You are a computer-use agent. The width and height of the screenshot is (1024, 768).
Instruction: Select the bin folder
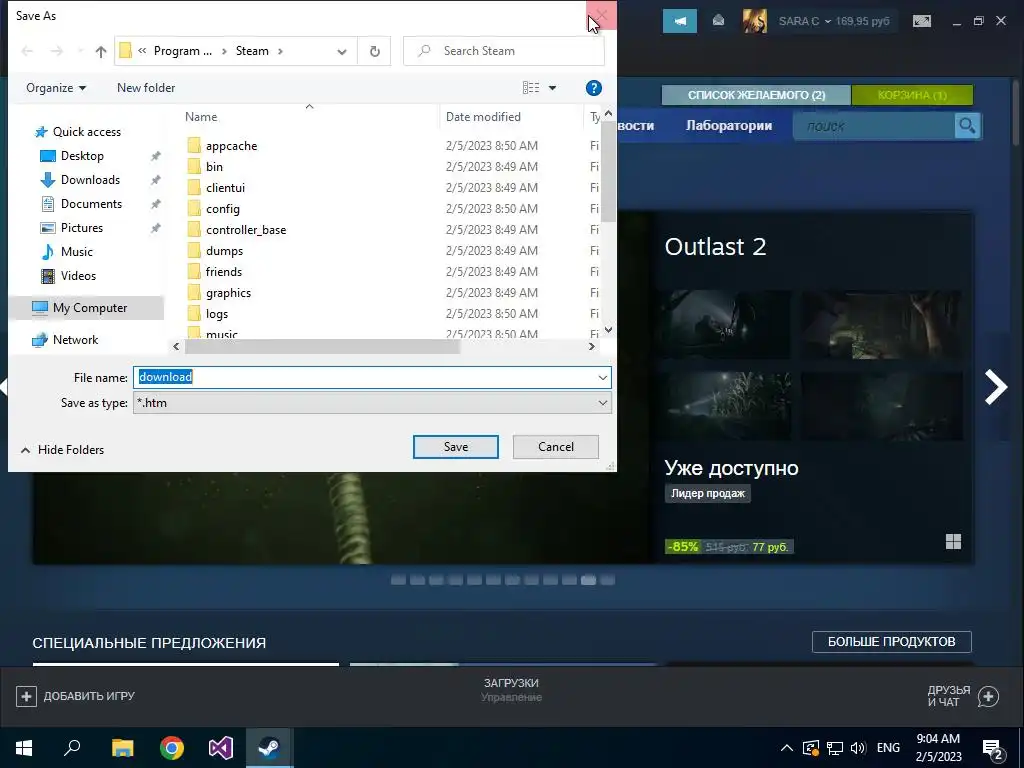coord(214,167)
